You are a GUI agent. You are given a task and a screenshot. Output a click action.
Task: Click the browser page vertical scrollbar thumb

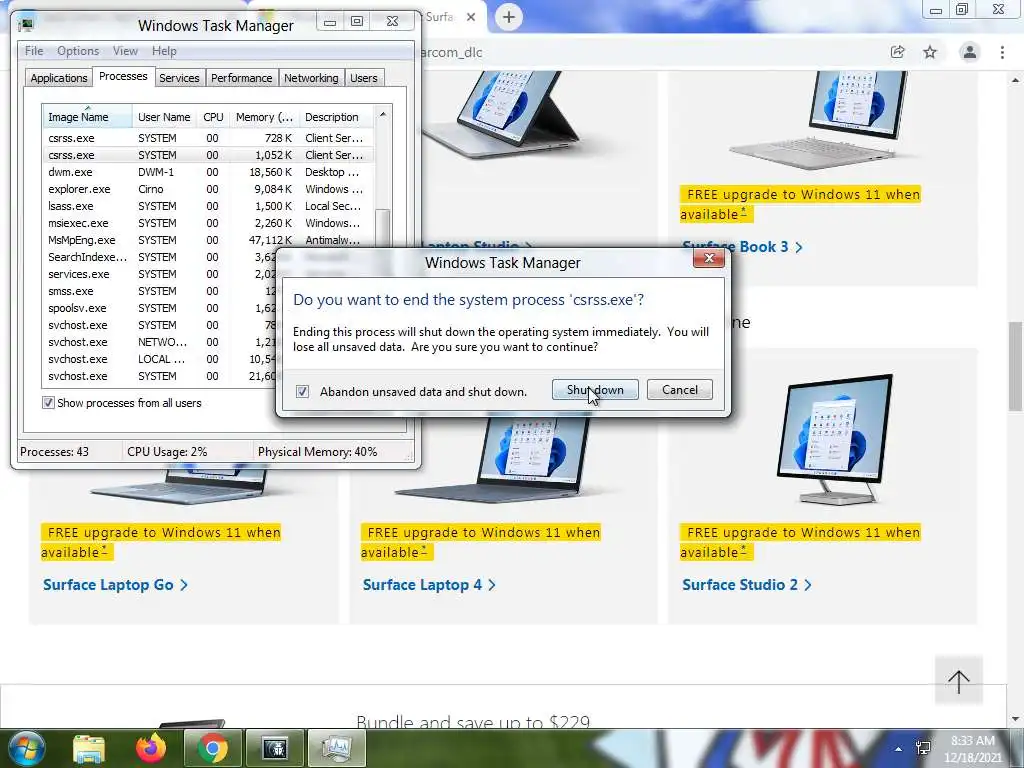(1015, 366)
